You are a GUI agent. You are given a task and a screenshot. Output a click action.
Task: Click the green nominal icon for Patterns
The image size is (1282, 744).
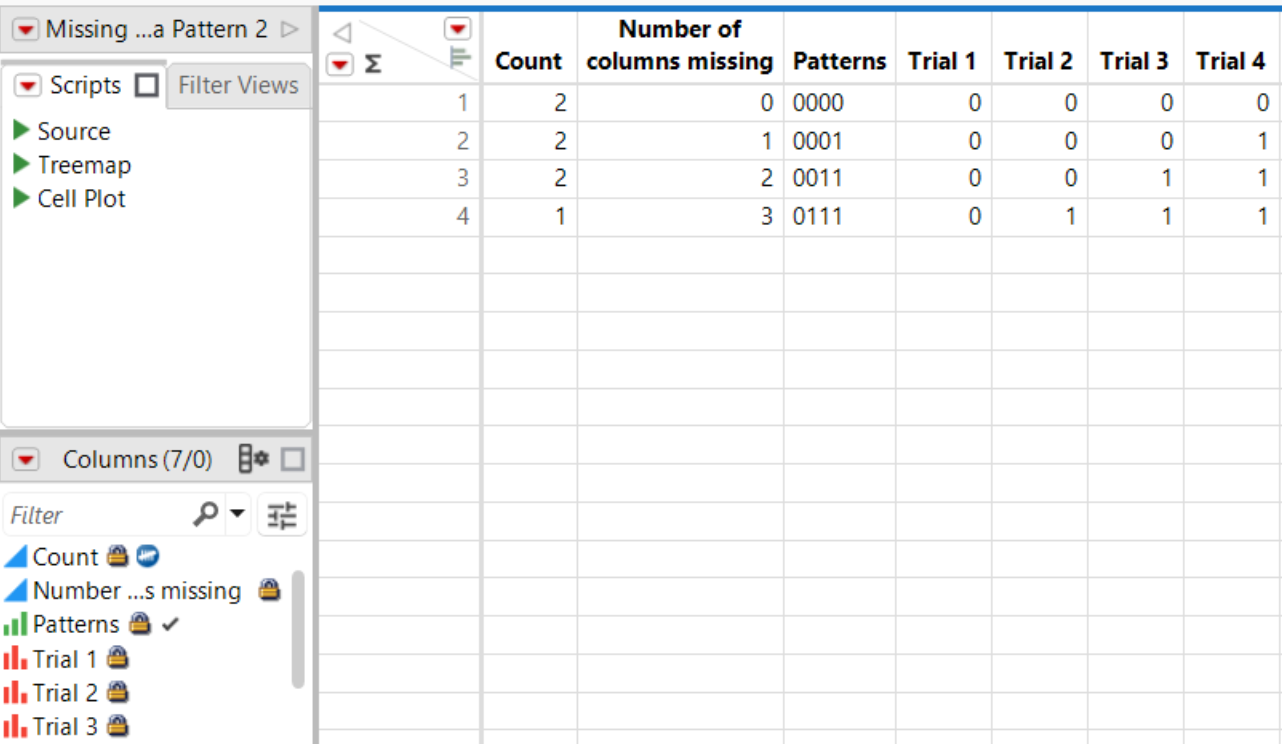point(18,624)
